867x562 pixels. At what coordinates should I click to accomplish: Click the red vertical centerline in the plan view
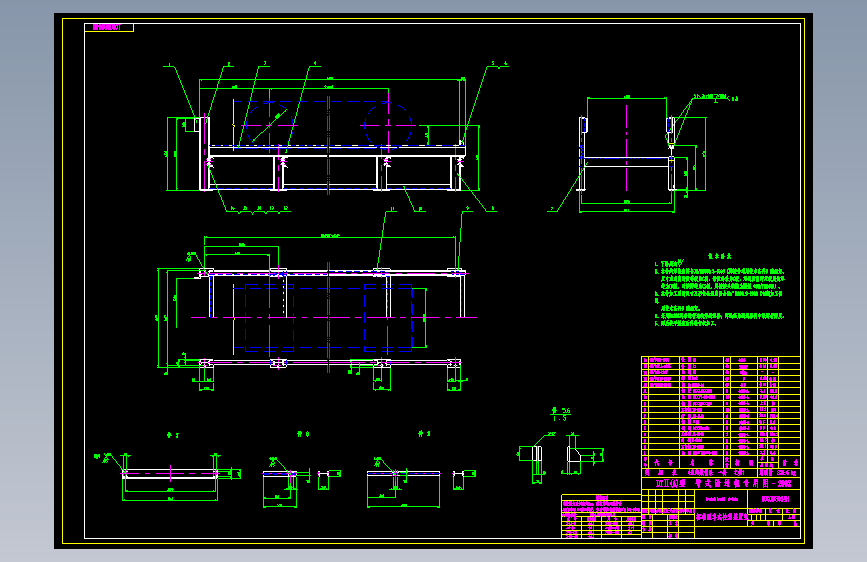pos(328,318)
